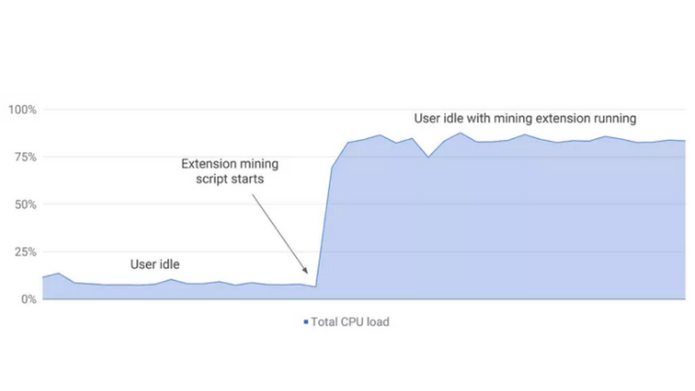
Task: Click the 100% y-axis label
Action: point(23,109)
